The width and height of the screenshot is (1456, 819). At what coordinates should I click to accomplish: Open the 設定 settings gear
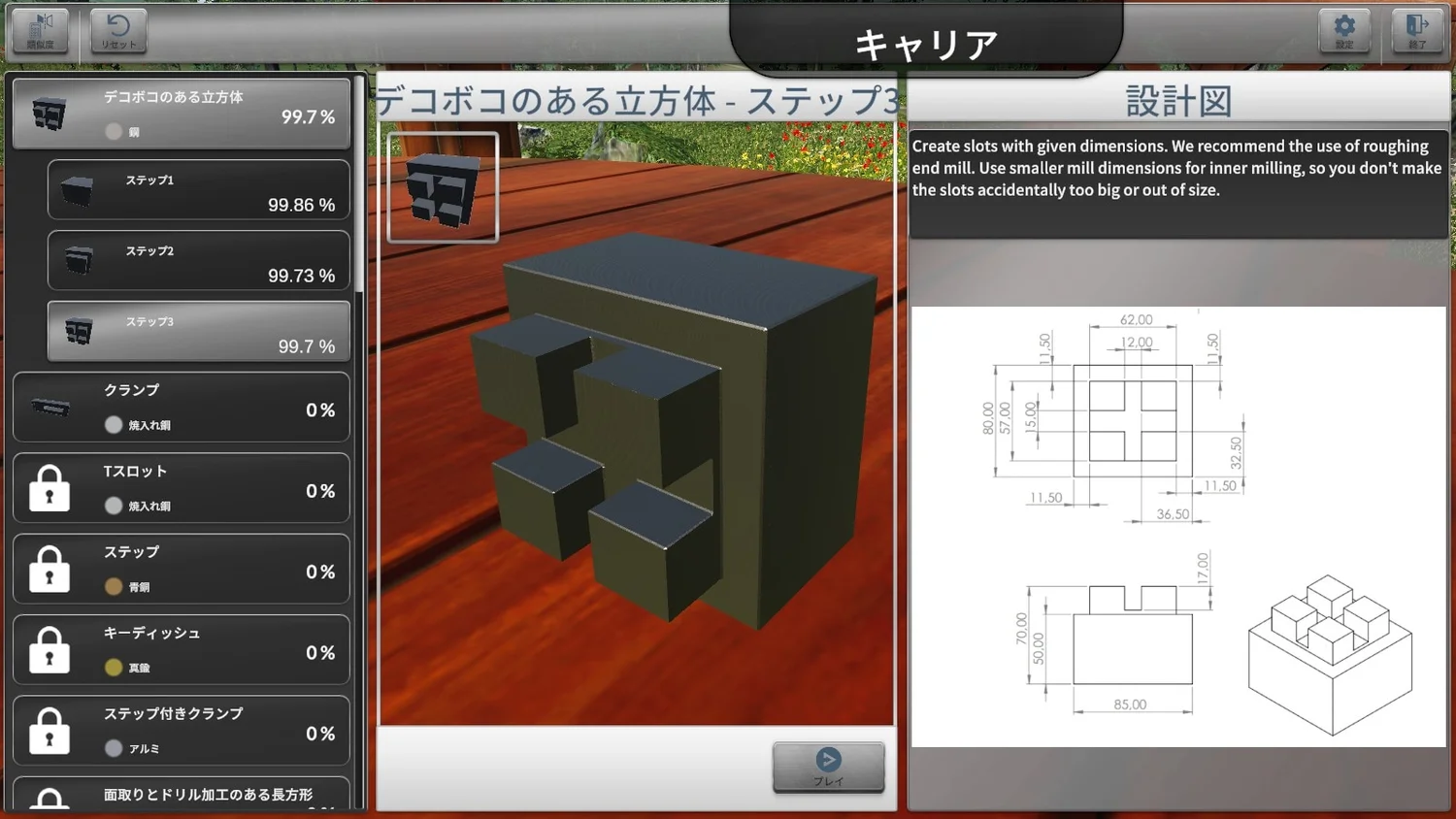point(1343,30)
